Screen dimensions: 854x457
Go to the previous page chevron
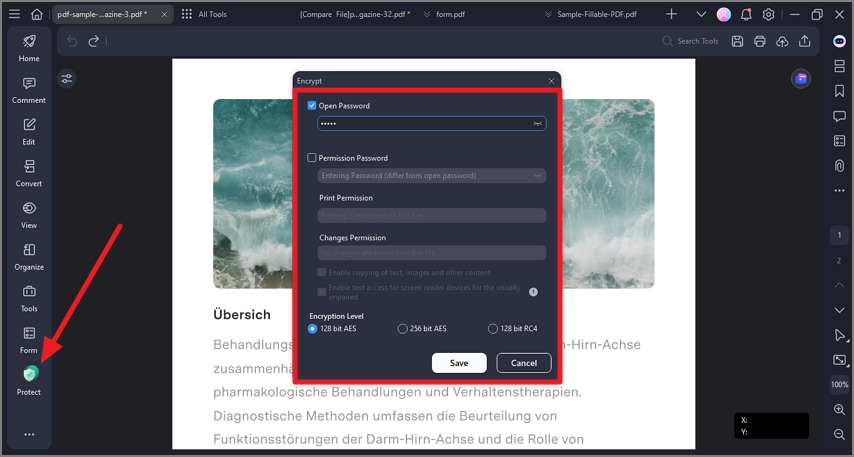tap(839, 285)
